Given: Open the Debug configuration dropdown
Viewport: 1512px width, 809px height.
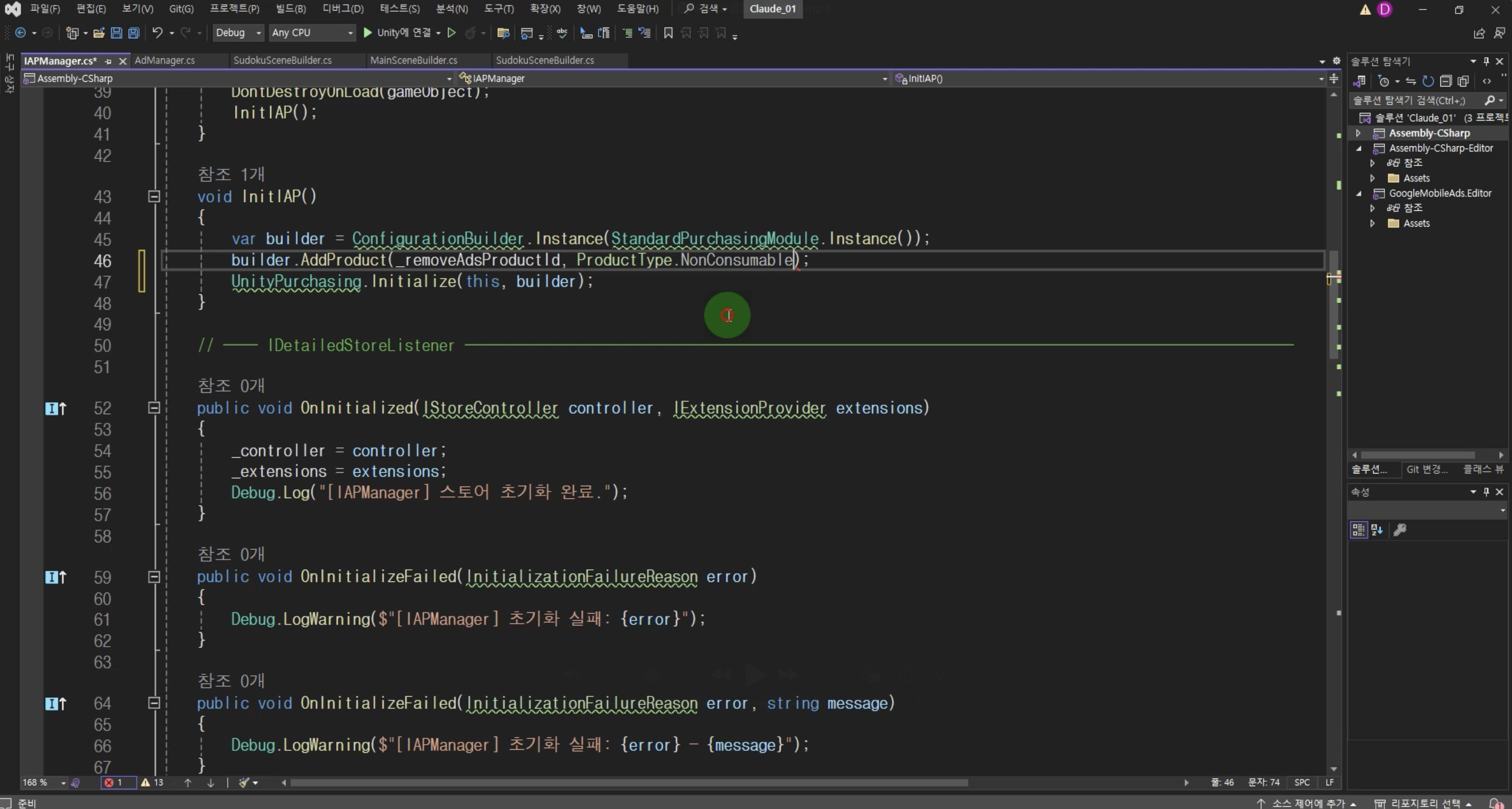Looking at the screenshot, I should (x=238, y=33).
